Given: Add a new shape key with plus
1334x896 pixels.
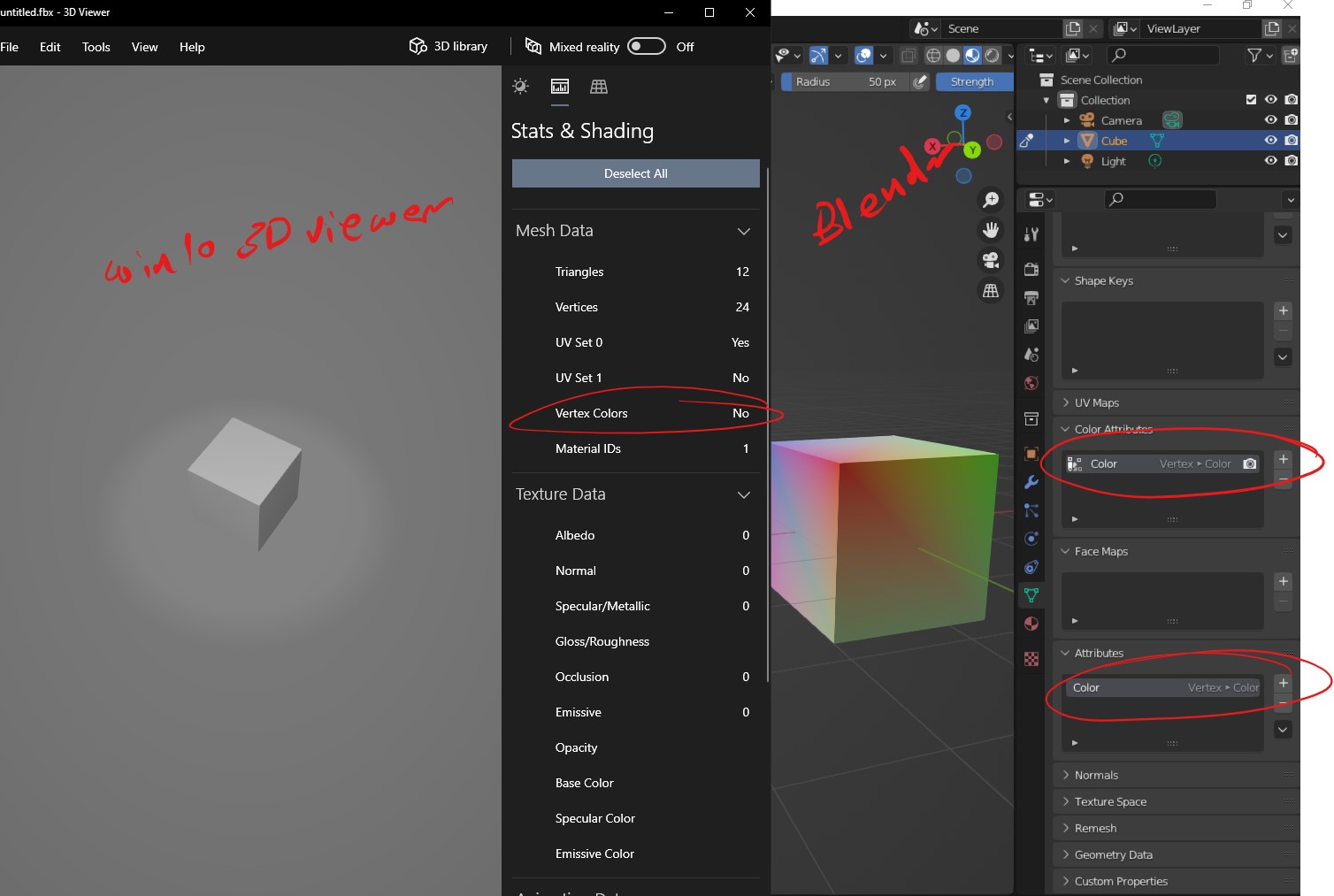Looking at the screenshot, I should pos(1284,310).
